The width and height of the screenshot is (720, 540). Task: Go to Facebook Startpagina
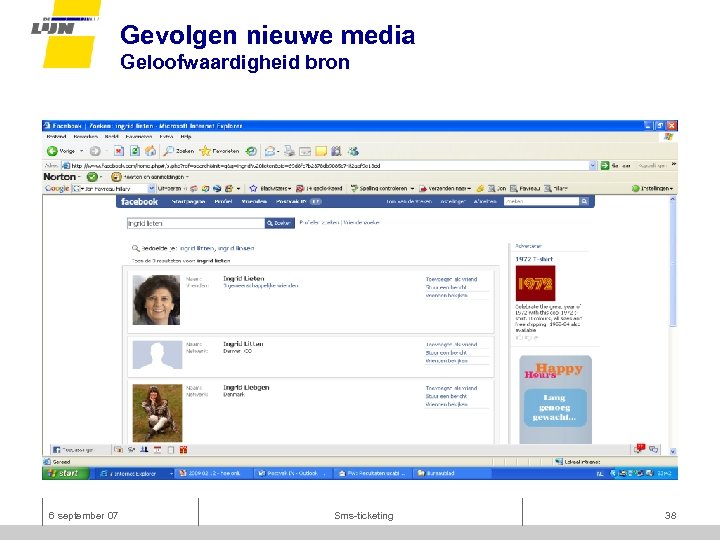click(188, 201)
